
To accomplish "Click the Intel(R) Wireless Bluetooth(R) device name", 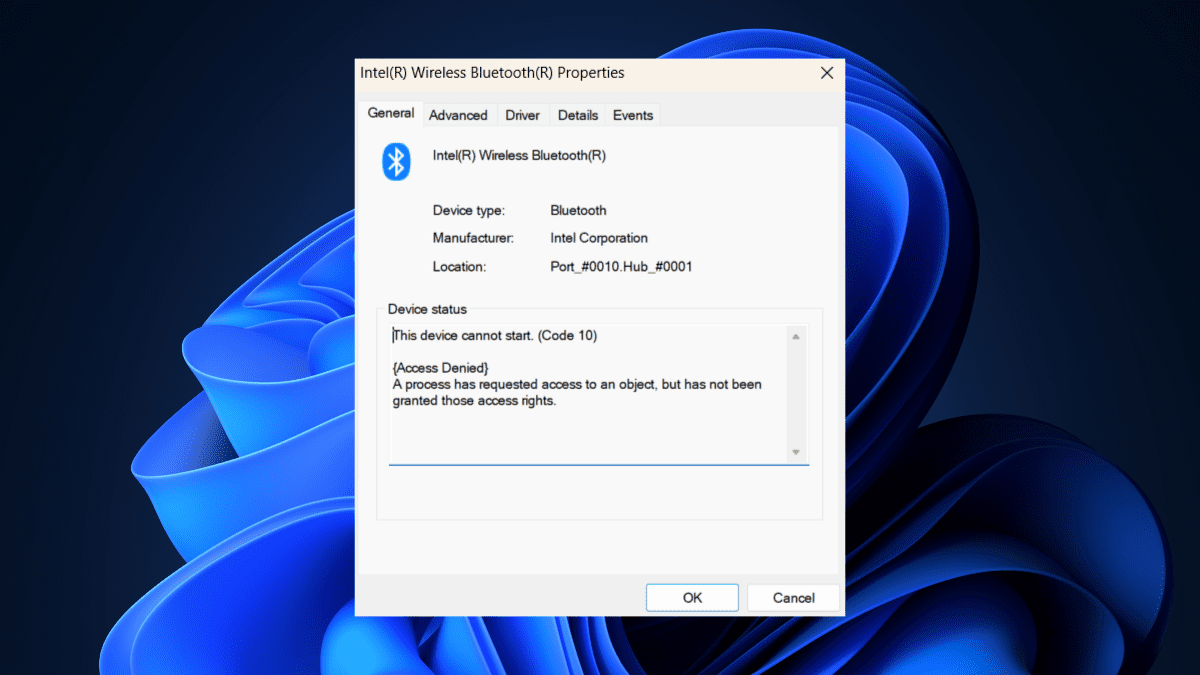I will (x=519, y=155).
